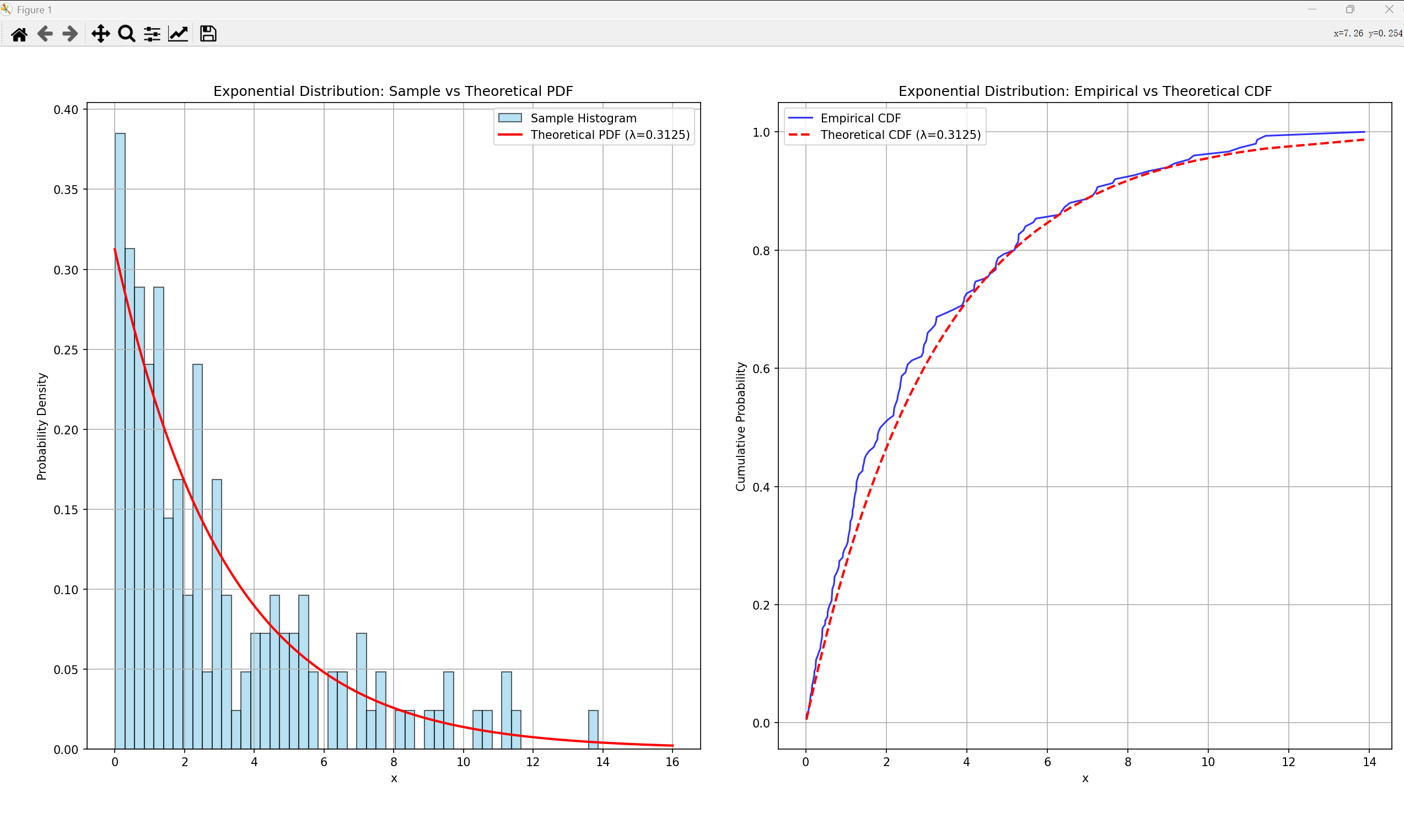This screenshot has height=840, width=1404.
Task: Click the right plot CDF title
Action: [x=1085, y=91]
